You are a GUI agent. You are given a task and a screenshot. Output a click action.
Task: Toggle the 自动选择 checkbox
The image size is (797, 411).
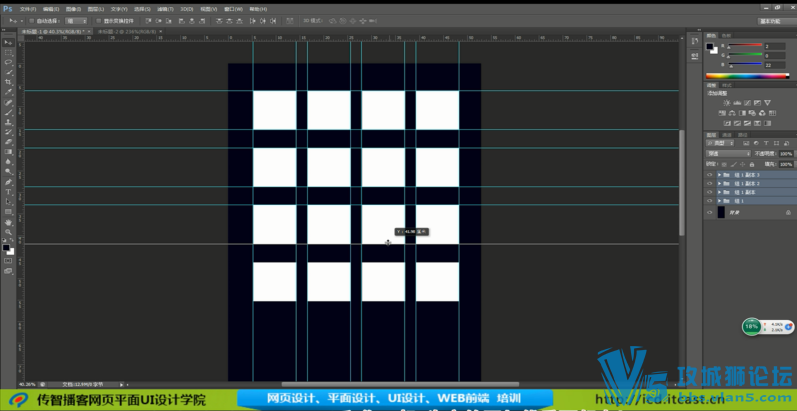pyautogui.click(x=32, y=21)
